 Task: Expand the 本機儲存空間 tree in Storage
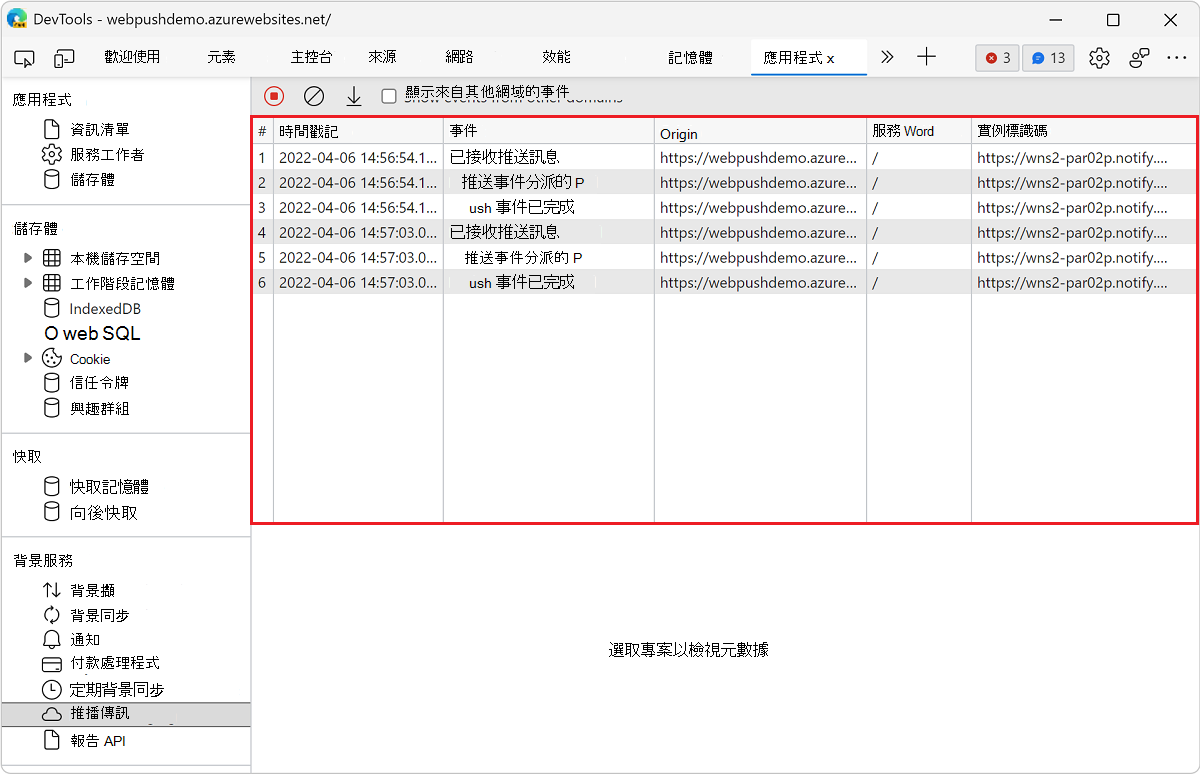click(x=29, y=258)
